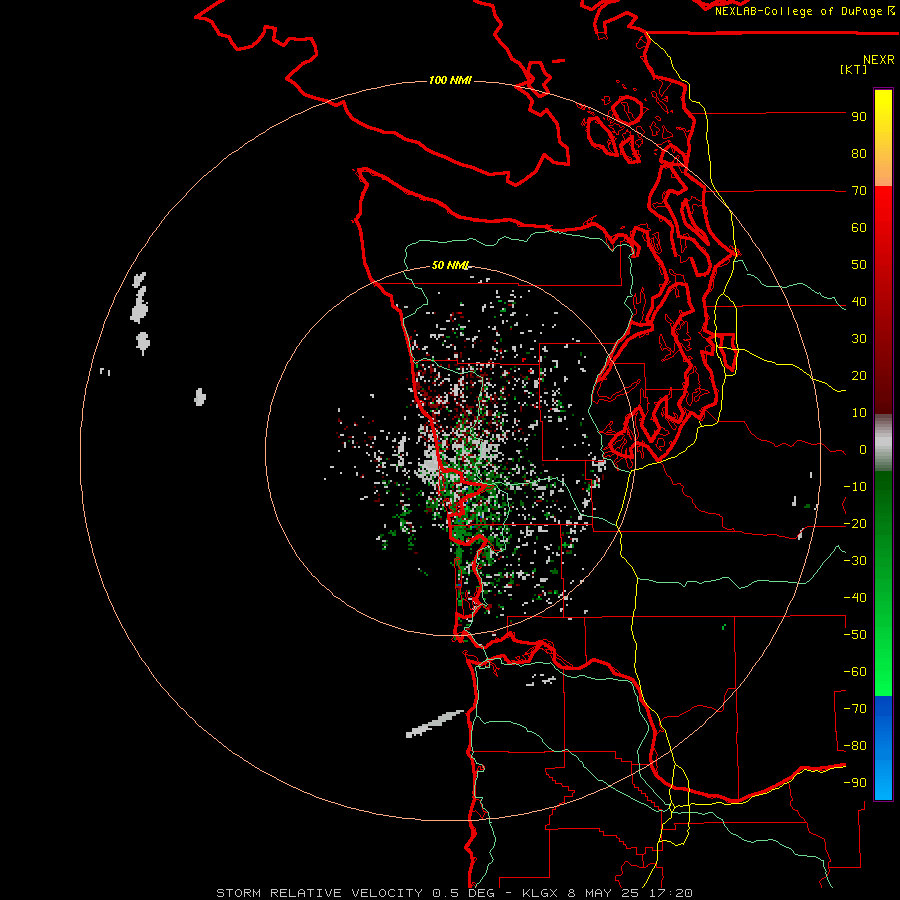
Task: Click the 60 value on the velocity scale
Action: click(x=859, y=228)
